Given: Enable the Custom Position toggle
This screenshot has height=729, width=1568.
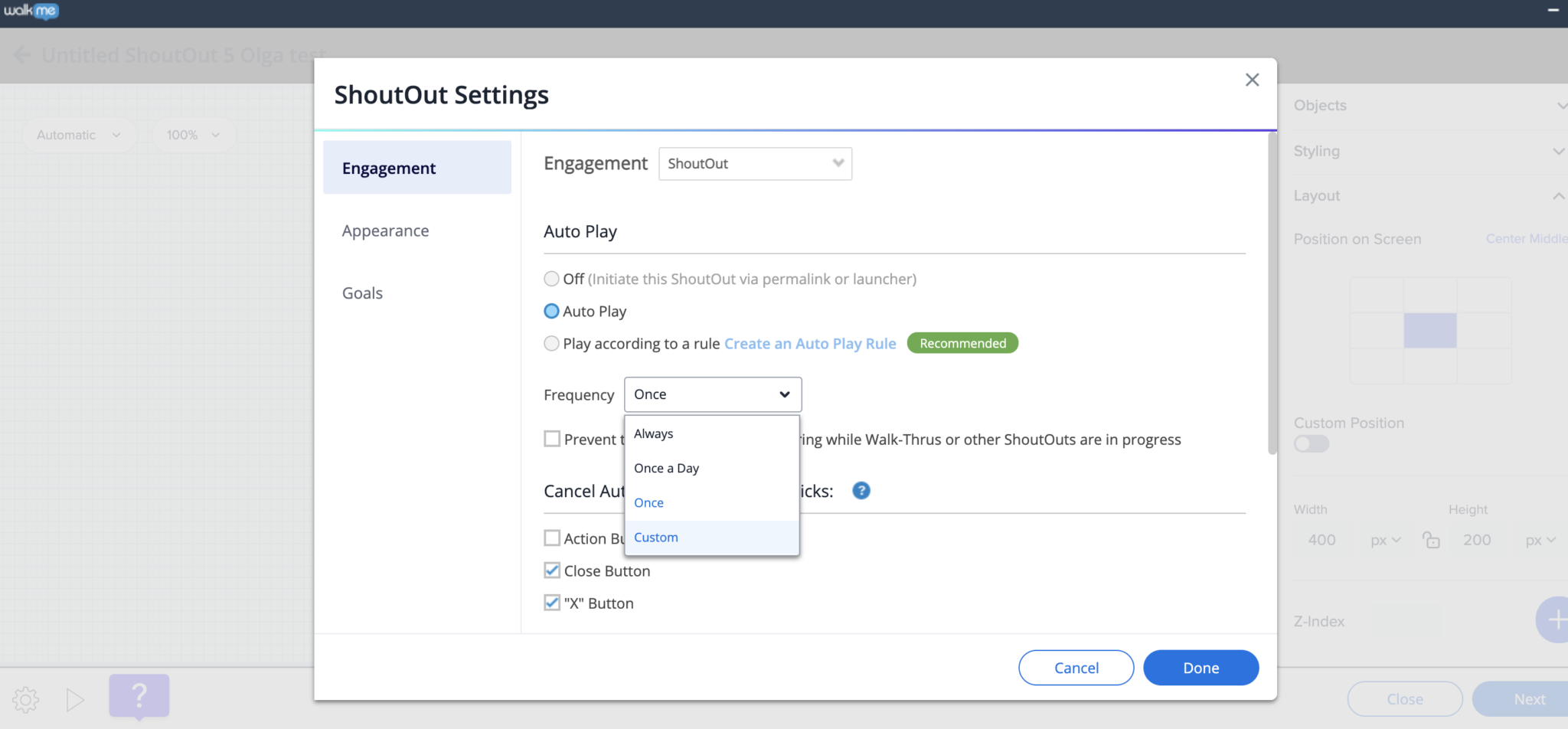Looking at the screenshot, I should [x=1311, y=443].
